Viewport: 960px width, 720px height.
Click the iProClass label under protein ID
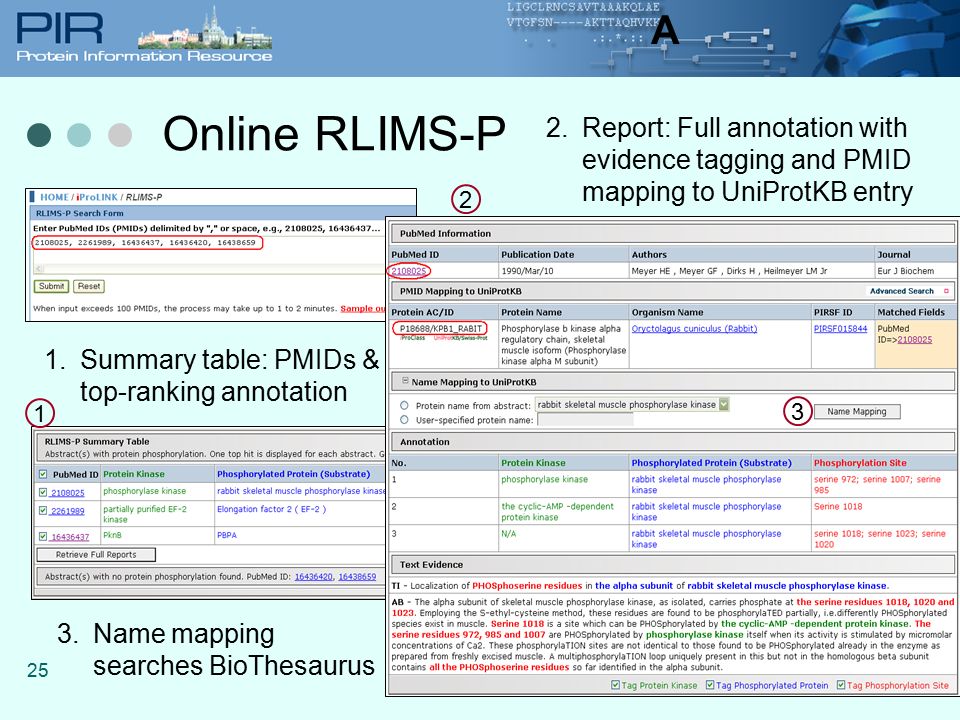(x=413, y=338)
